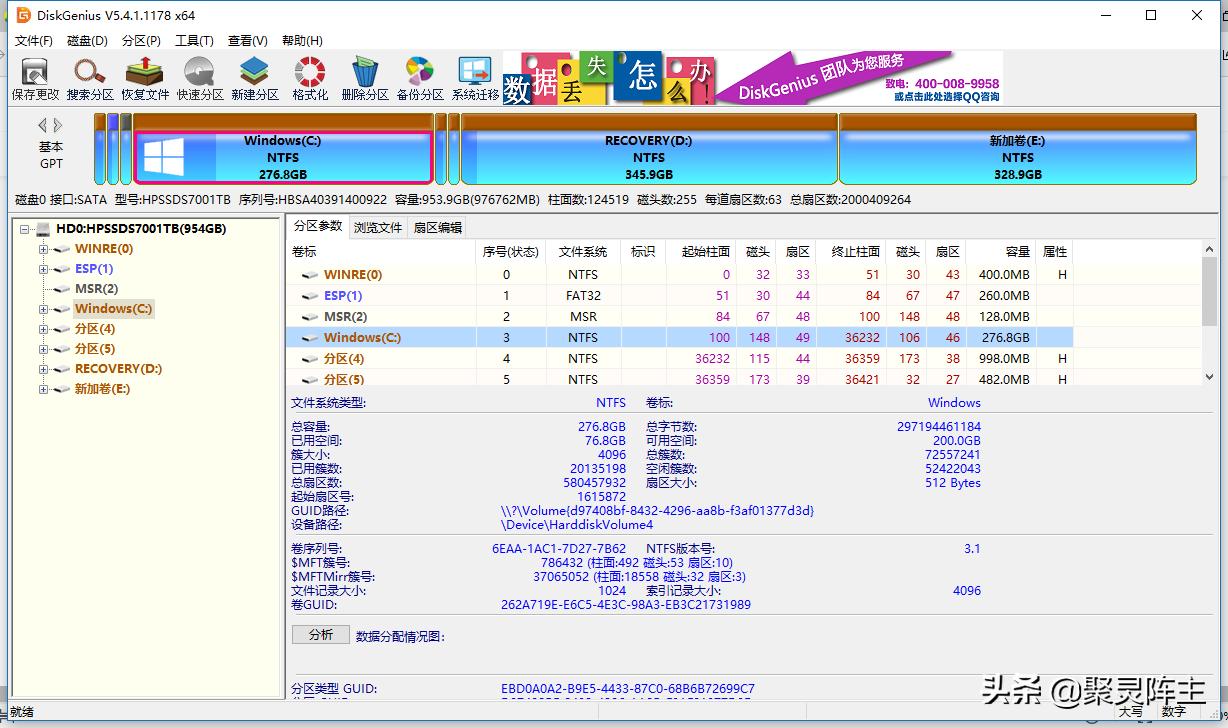Click the 数字 status bar indicator
Image resolution: width=1228 pixels, height=728 pixels.
click(1172, 713)
